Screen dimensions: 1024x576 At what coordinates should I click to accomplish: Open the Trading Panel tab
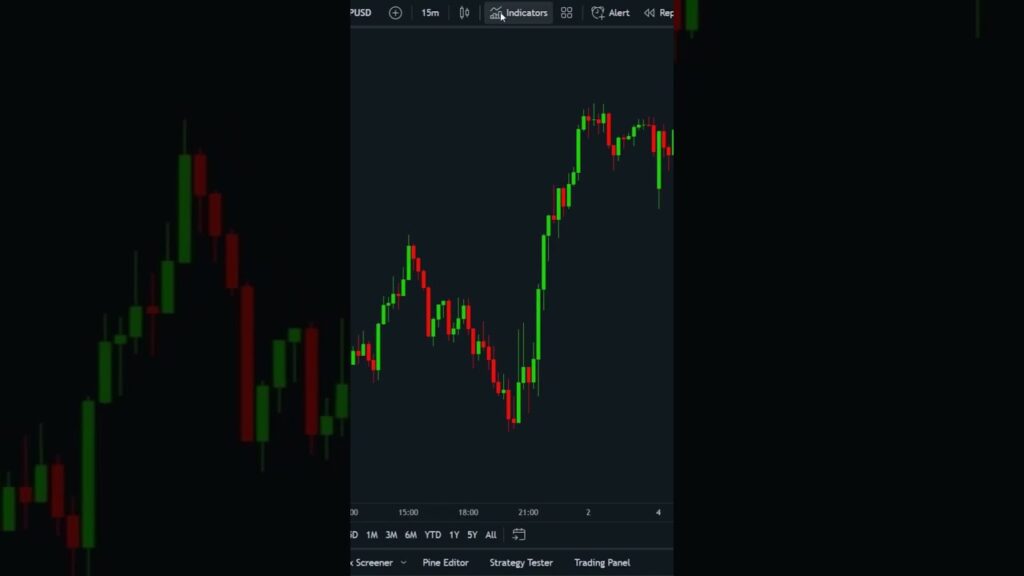tap(602, 563)
